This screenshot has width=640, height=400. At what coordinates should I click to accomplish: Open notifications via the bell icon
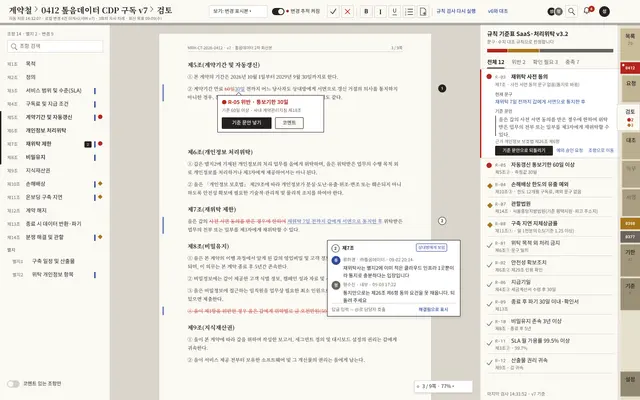tap(587, 11)
